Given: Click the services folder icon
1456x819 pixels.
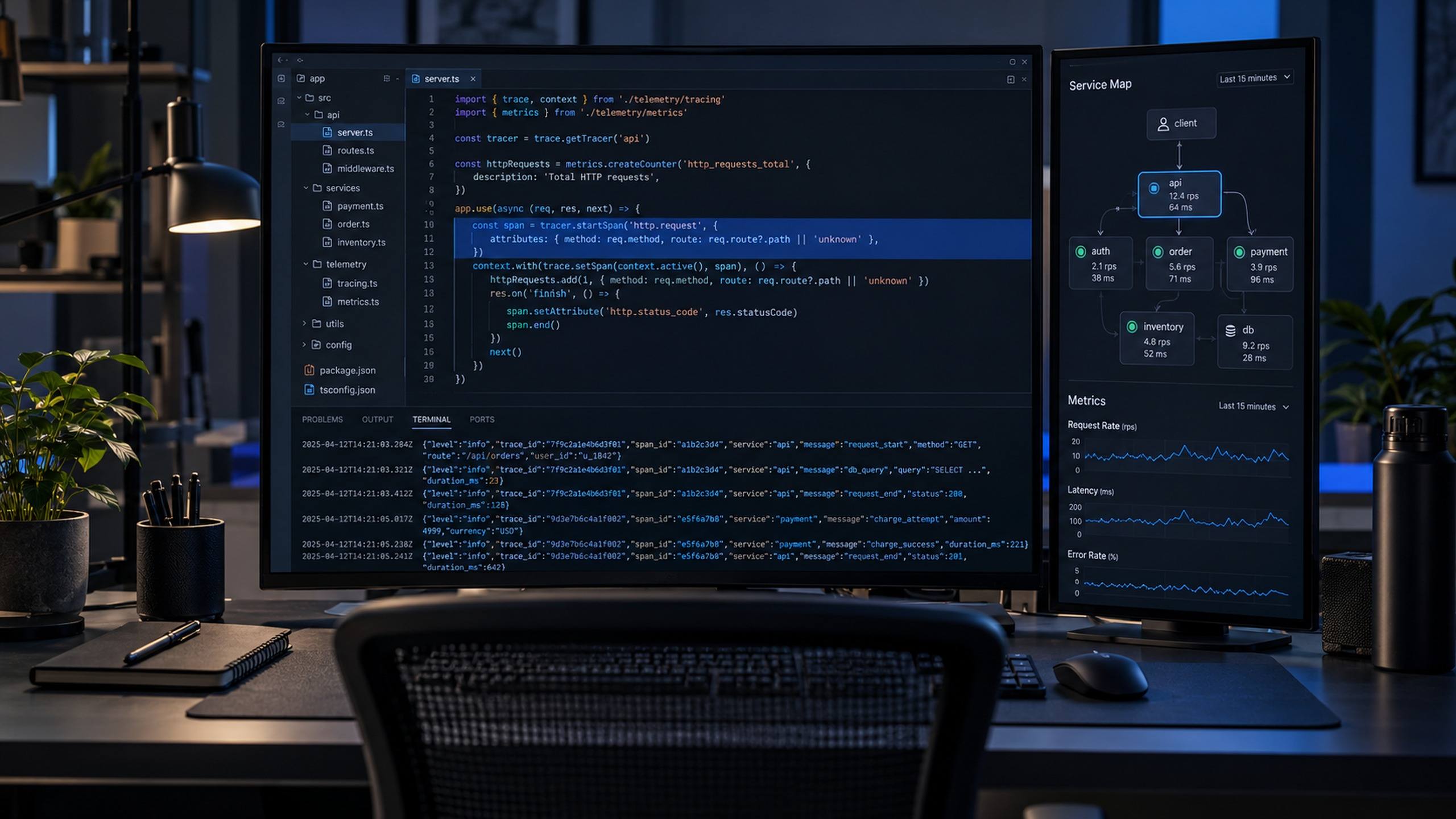Looking at the screenshot, I should [x=317, y=188].
